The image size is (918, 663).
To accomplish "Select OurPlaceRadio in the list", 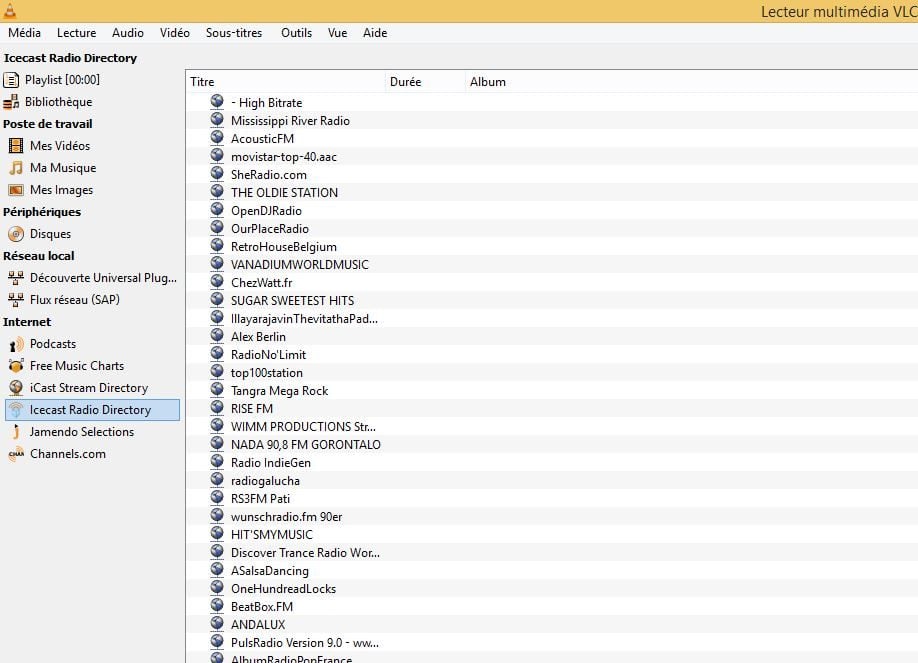I will (270, 229).
